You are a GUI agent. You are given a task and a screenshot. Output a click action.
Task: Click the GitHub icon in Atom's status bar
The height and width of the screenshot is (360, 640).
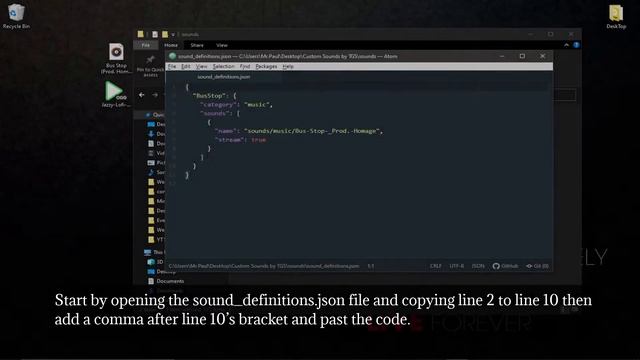click(505, 266)
